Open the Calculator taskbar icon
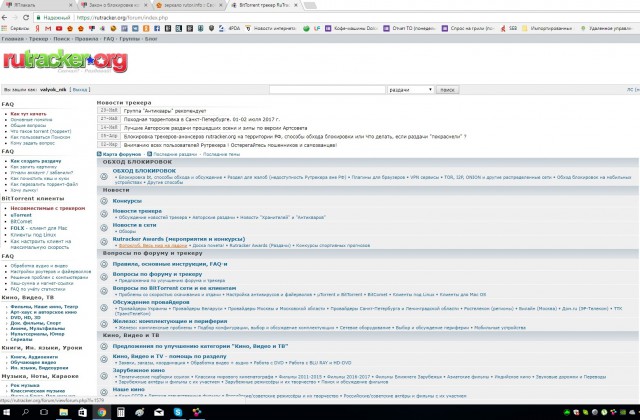Image resolution: width=640 pixels, height=420 pixels. click(121, 412)
